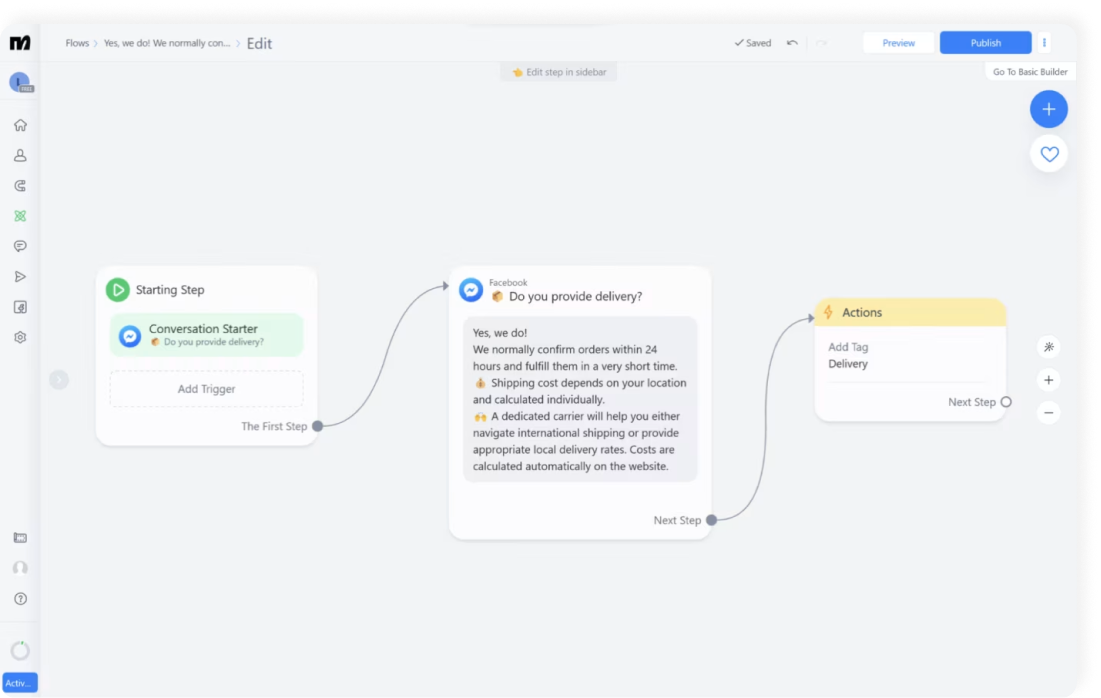Screen dimensions: 1101x698
Task: Zoom out using the minus control
Action: 1047,412
